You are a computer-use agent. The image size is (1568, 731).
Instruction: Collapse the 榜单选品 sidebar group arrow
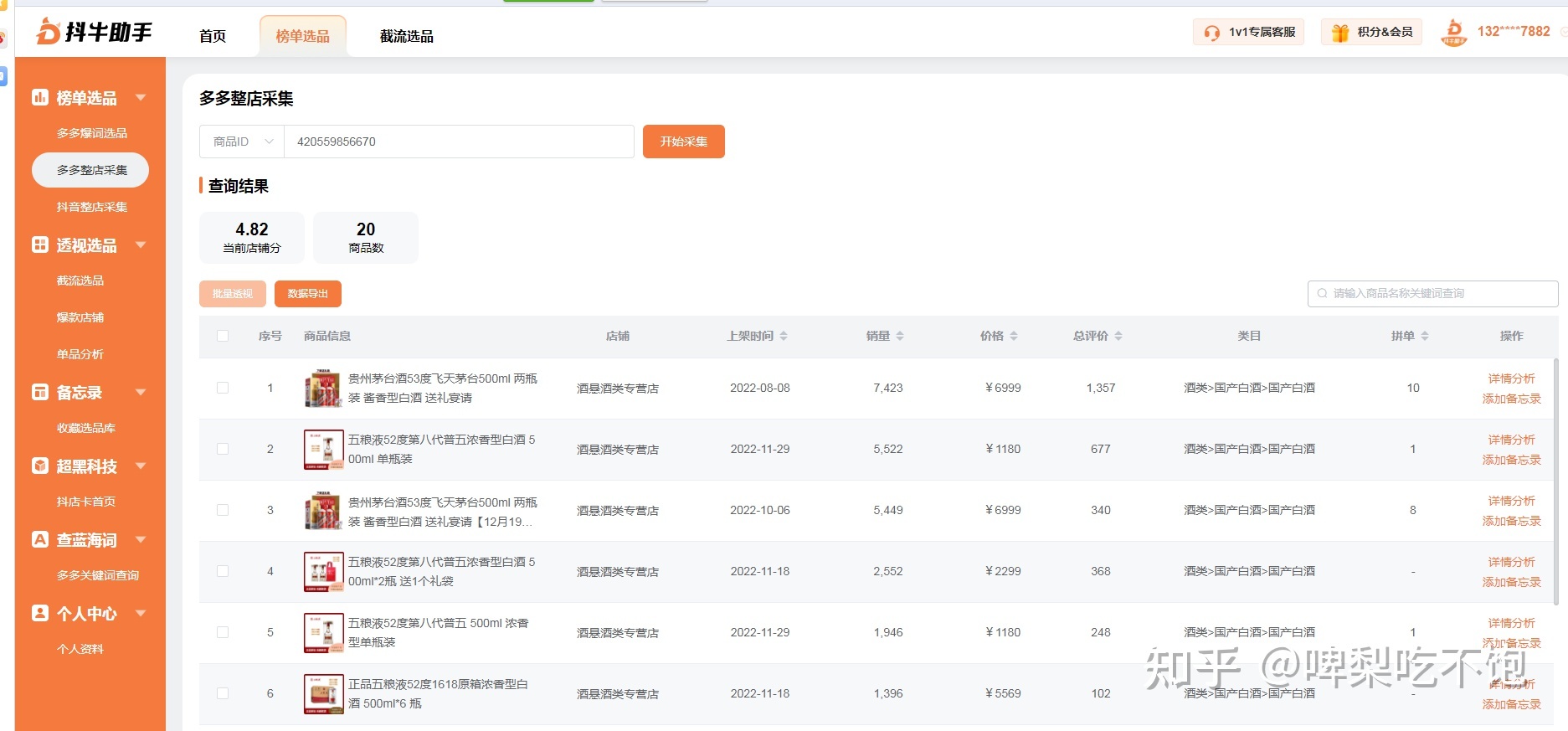tap(141, 97)
